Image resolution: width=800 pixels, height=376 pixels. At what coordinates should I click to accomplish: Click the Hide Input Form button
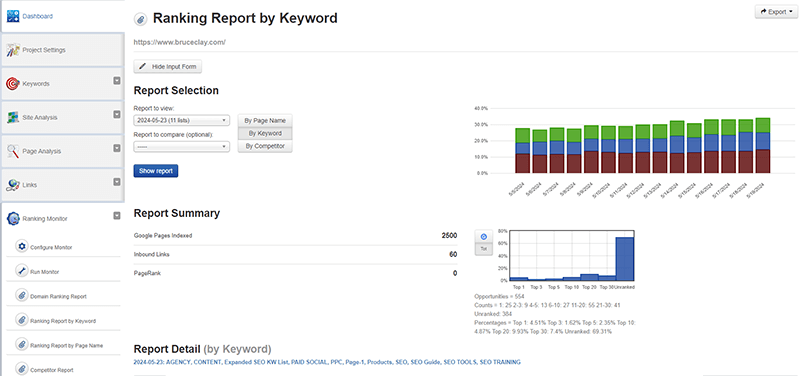(168, 67)
